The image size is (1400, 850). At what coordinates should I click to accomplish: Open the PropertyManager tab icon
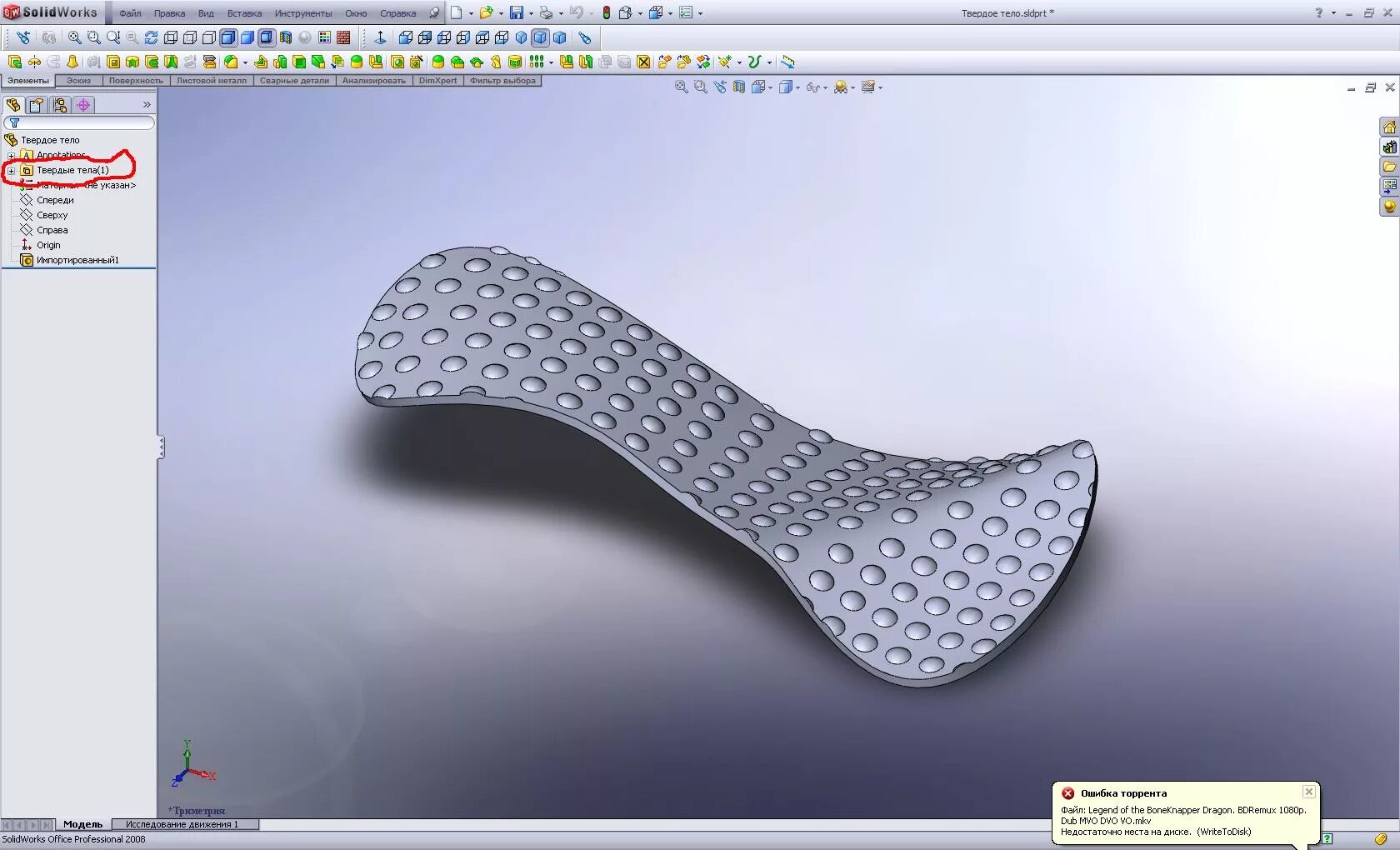pyautogui.click(x=36, y=105)
